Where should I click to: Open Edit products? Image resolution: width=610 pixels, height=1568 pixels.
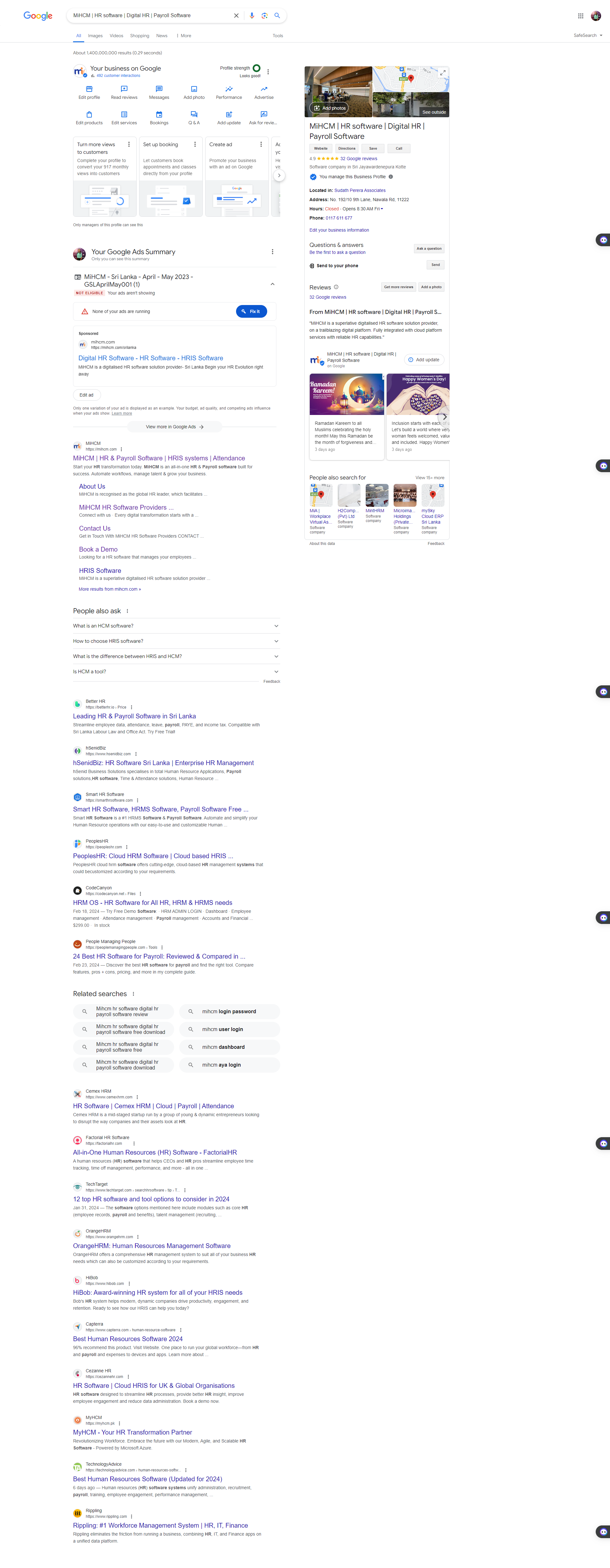click(89, 118)
